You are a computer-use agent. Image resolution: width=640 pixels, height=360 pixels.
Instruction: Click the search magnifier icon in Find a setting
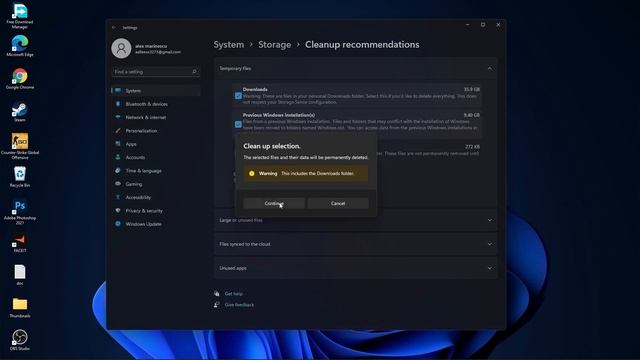point(194,71)
